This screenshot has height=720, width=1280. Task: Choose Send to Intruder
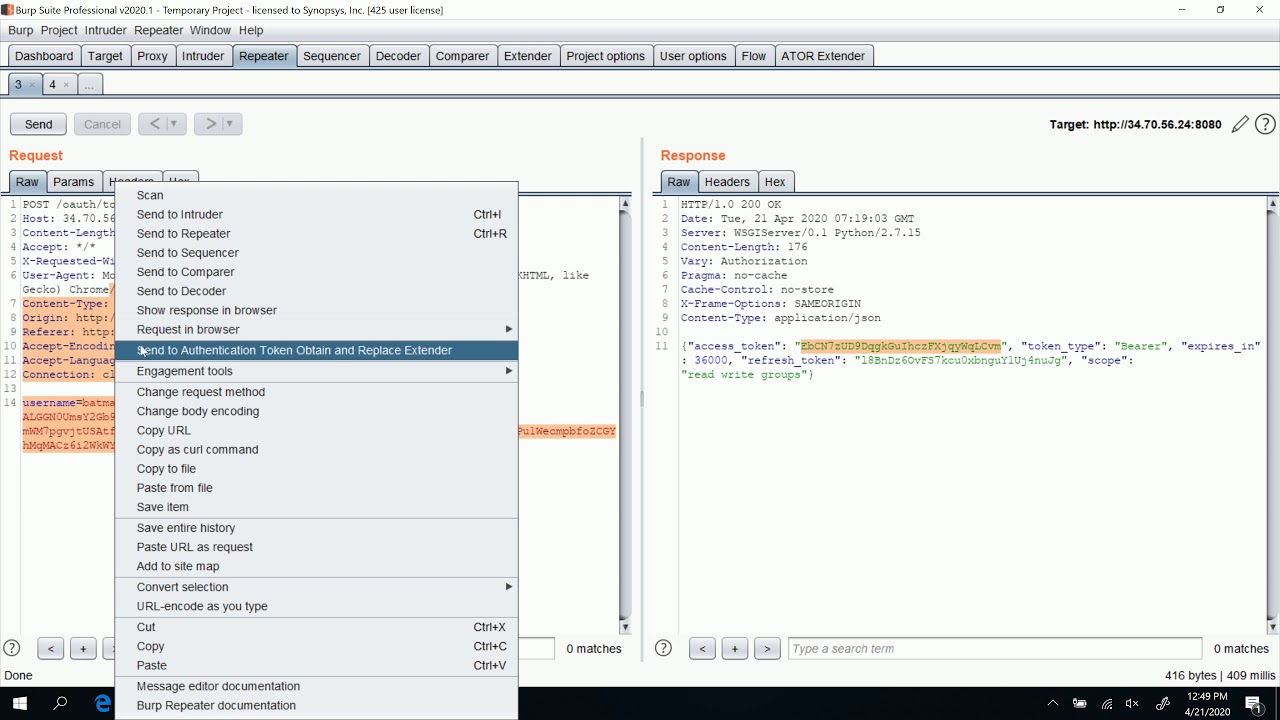point(317,214)
